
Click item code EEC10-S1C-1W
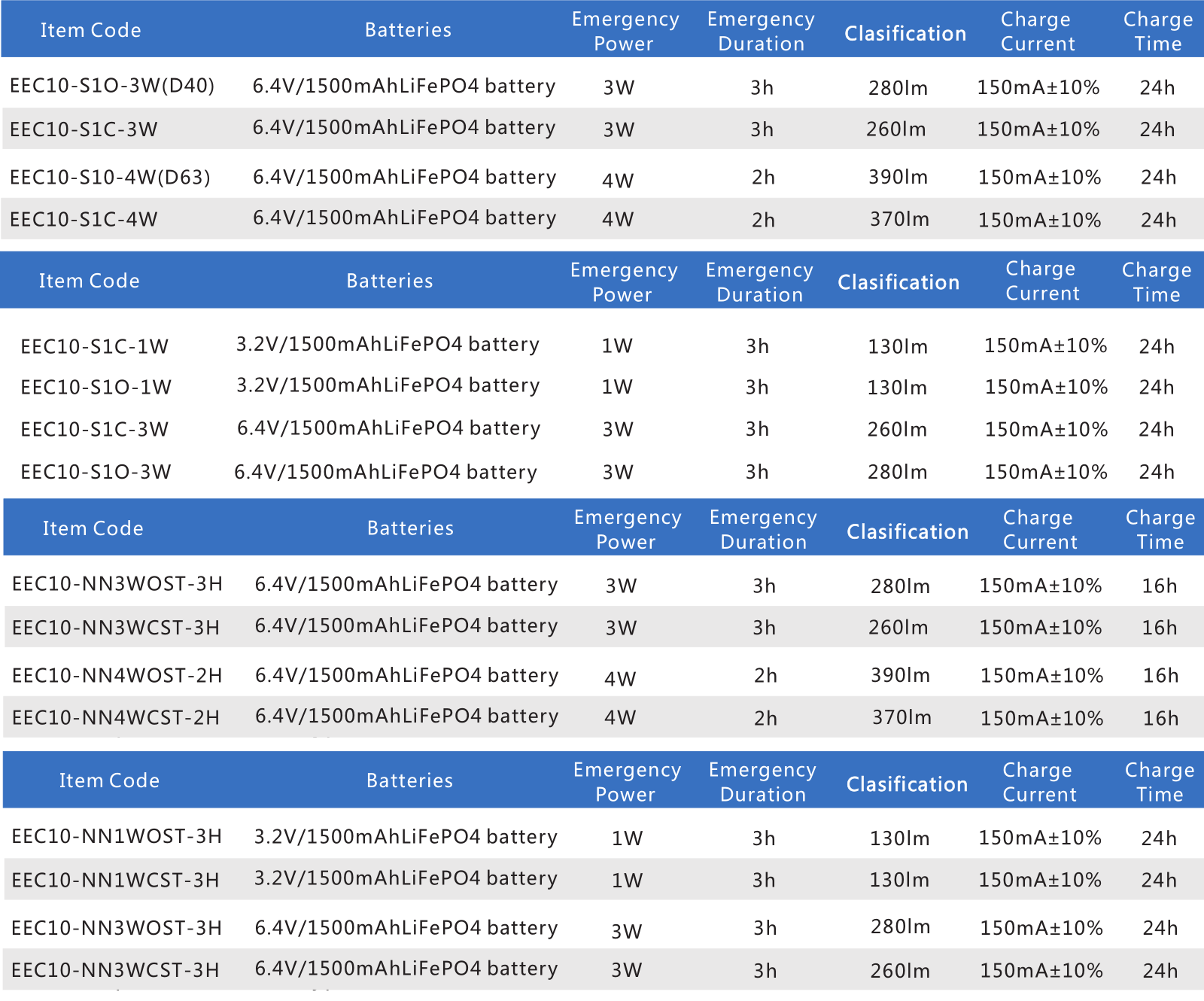95,347
